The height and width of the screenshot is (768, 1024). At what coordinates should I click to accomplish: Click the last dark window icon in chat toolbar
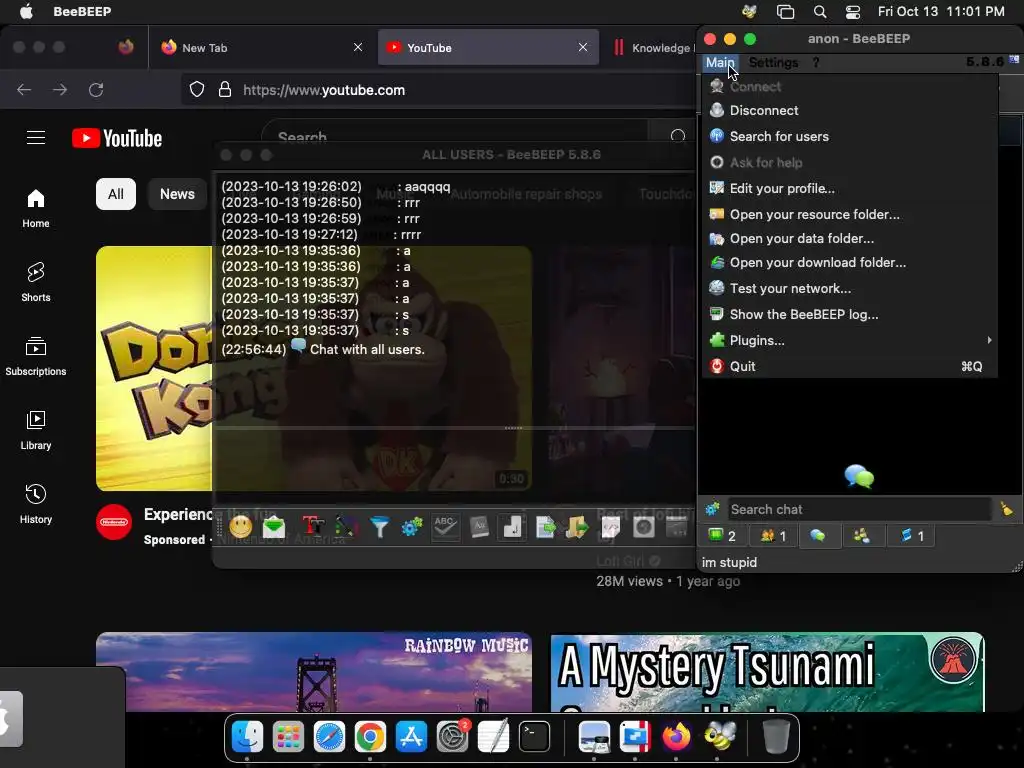[x=677, y=526]
